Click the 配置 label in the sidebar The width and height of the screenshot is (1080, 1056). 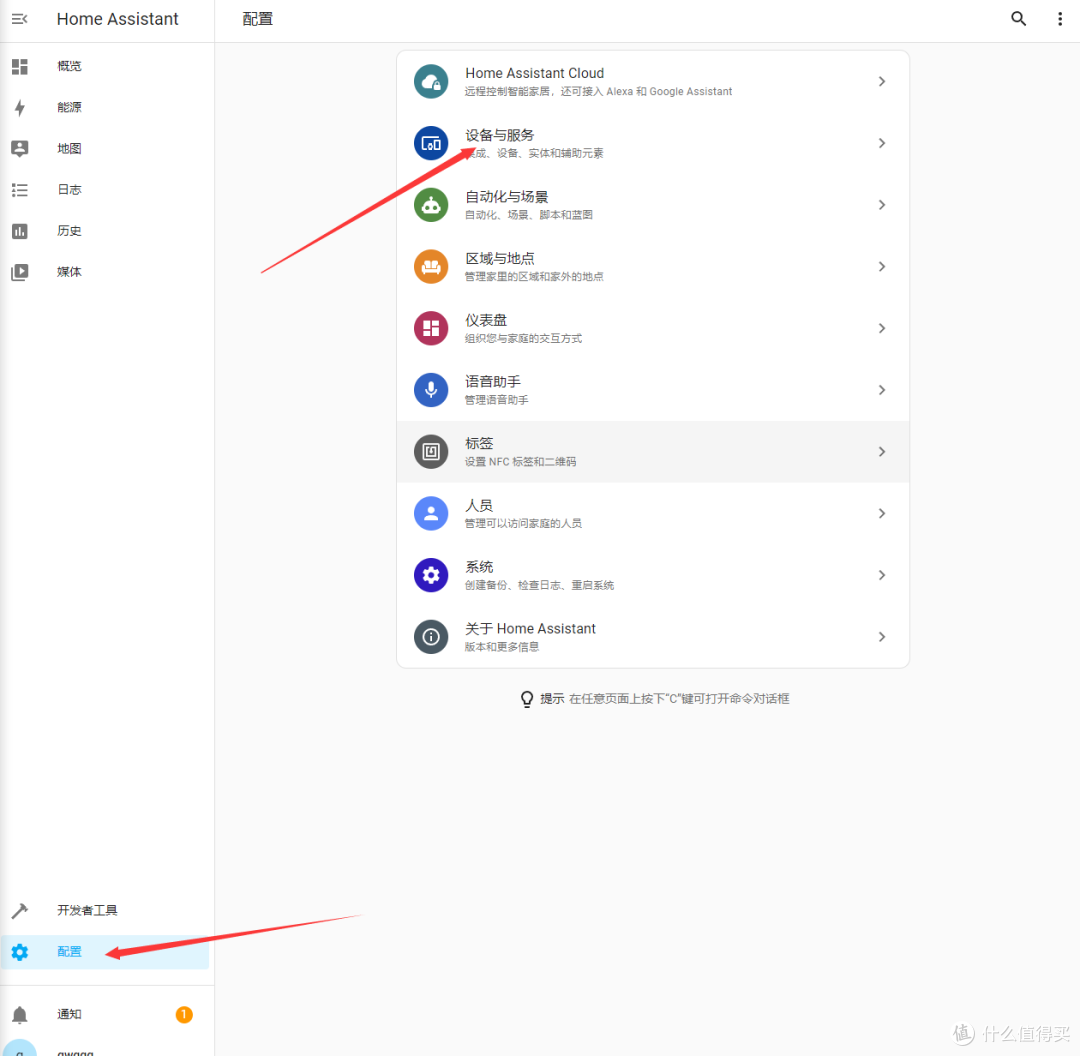click(x=69, y=952)
